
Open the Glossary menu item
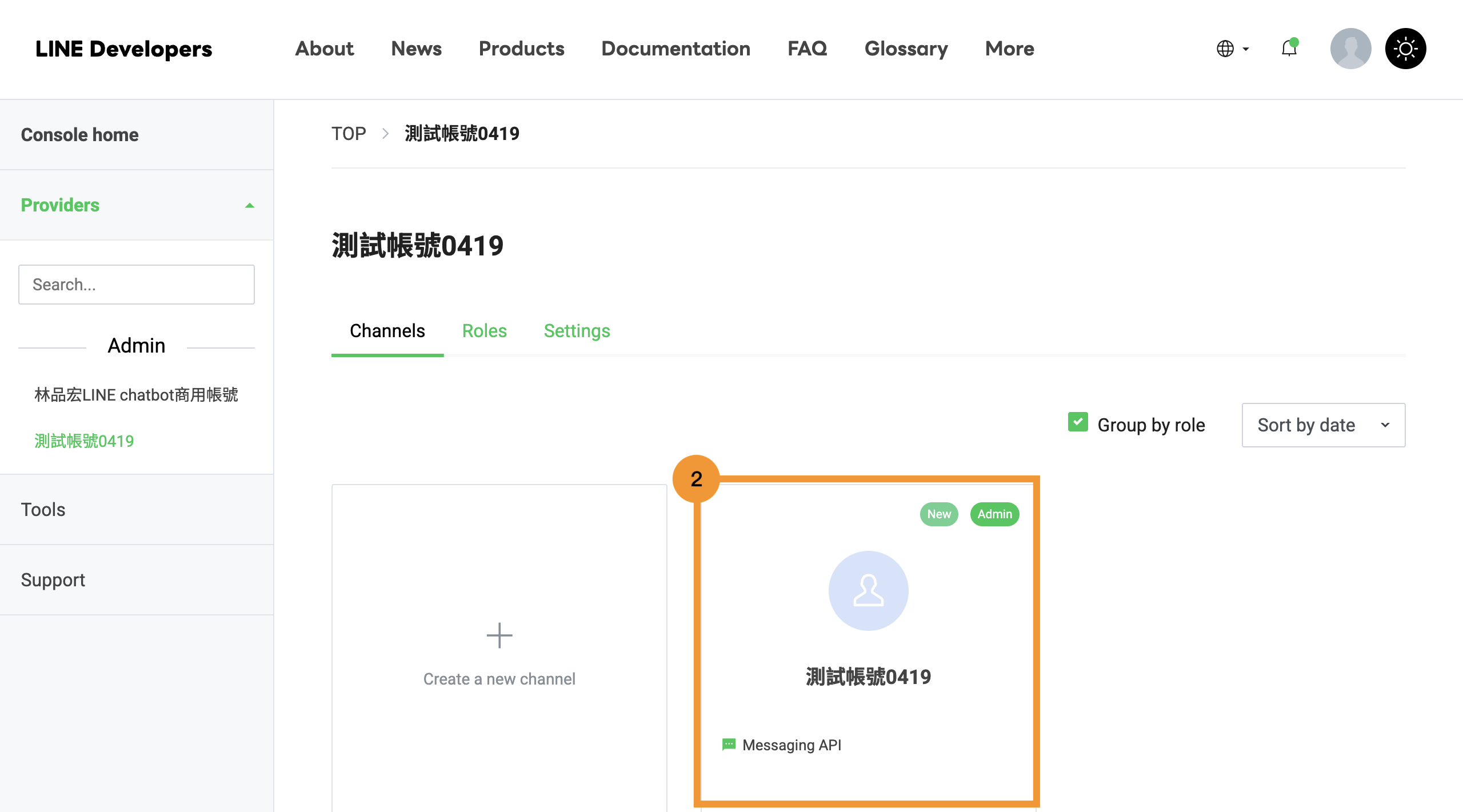point(906,49)
